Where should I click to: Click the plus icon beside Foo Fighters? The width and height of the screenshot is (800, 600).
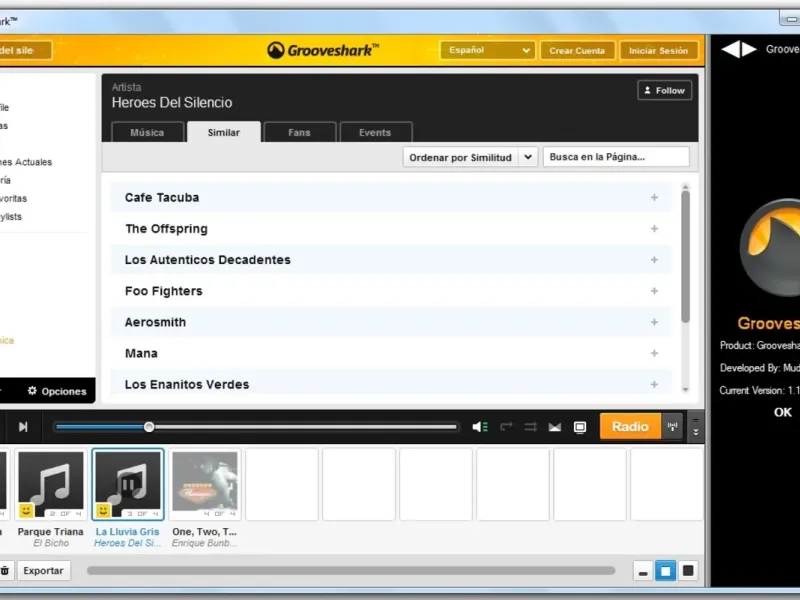pyautogui.click(x=654, y=291)
